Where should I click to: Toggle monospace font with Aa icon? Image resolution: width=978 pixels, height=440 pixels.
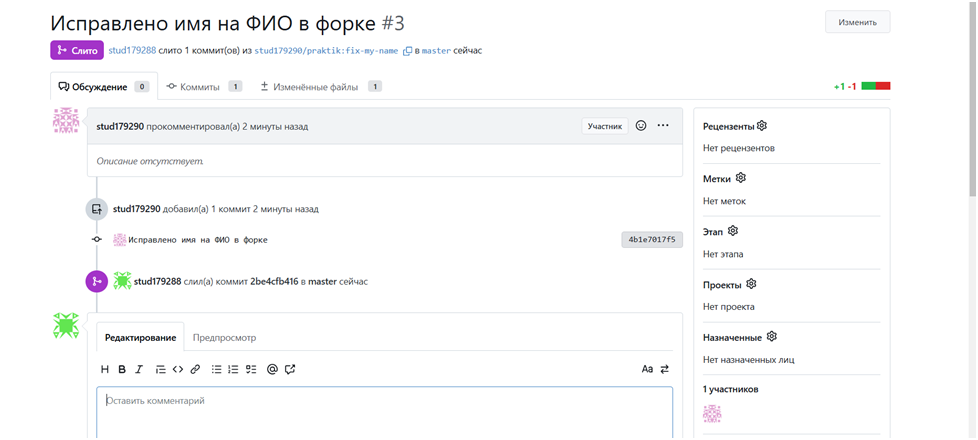tap(646, 369)
